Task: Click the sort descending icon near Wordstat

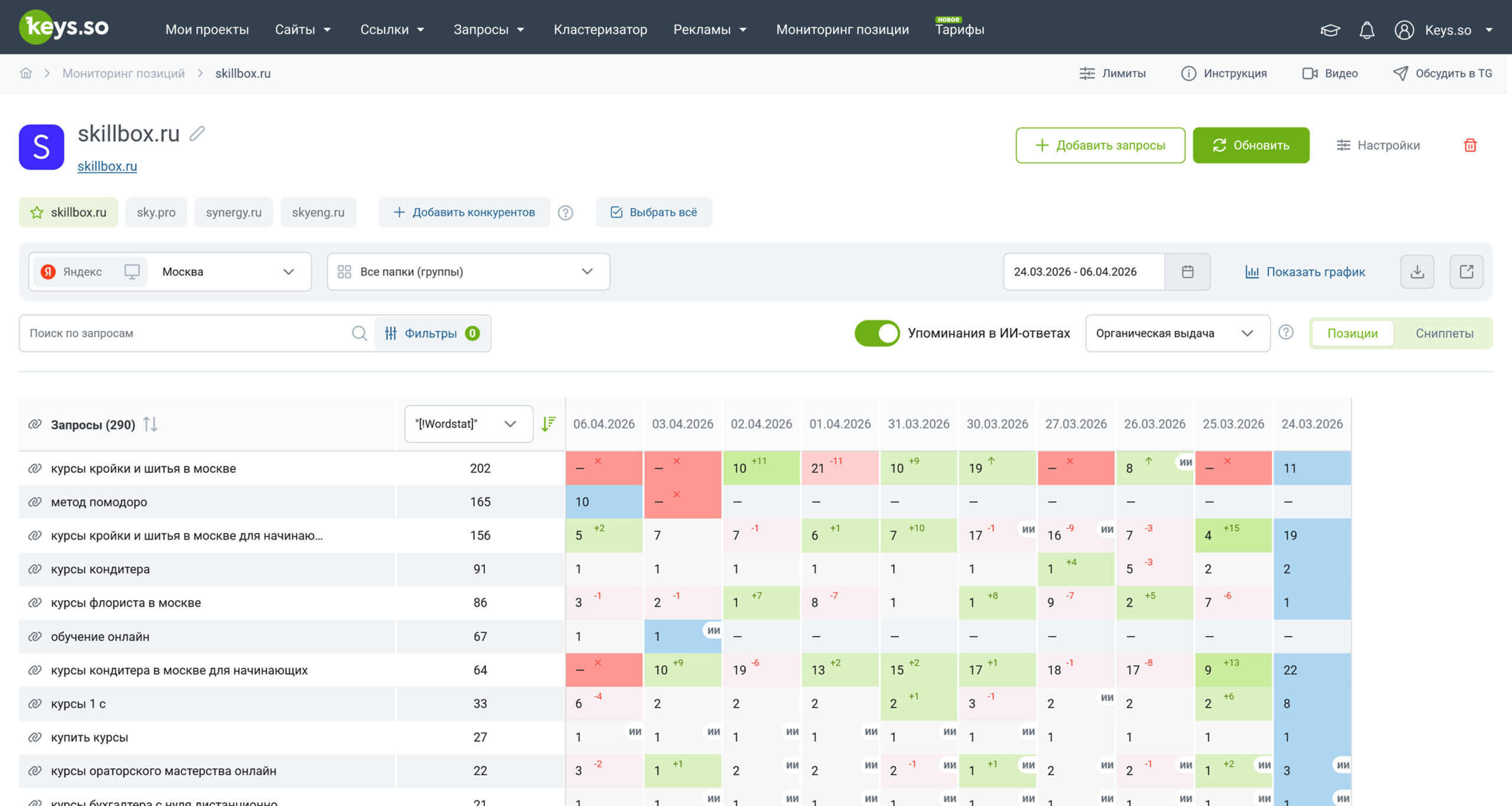Action: coord(549,423)
